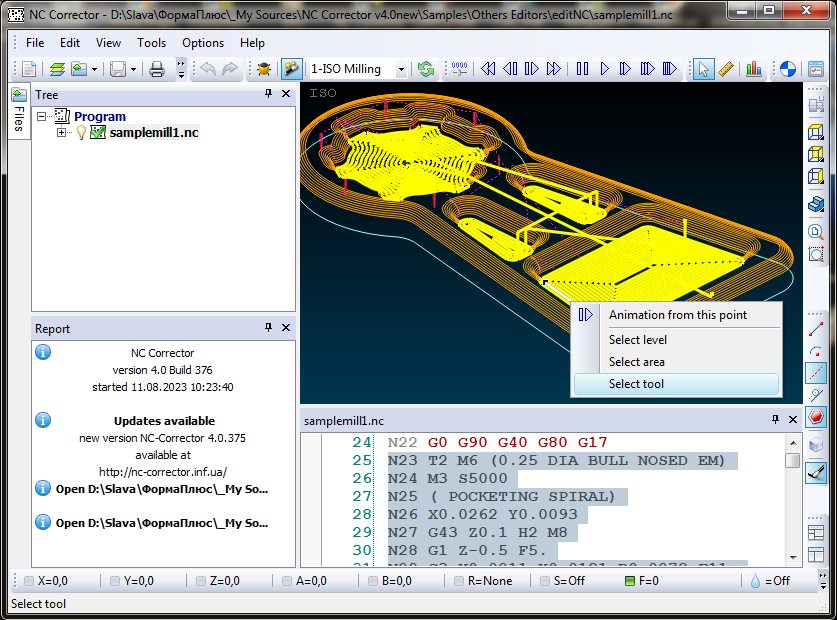The image size is (837, 620).
Task: Click the green refresh arrows icon
Action: pyautogui.click(x=427, y=69)
